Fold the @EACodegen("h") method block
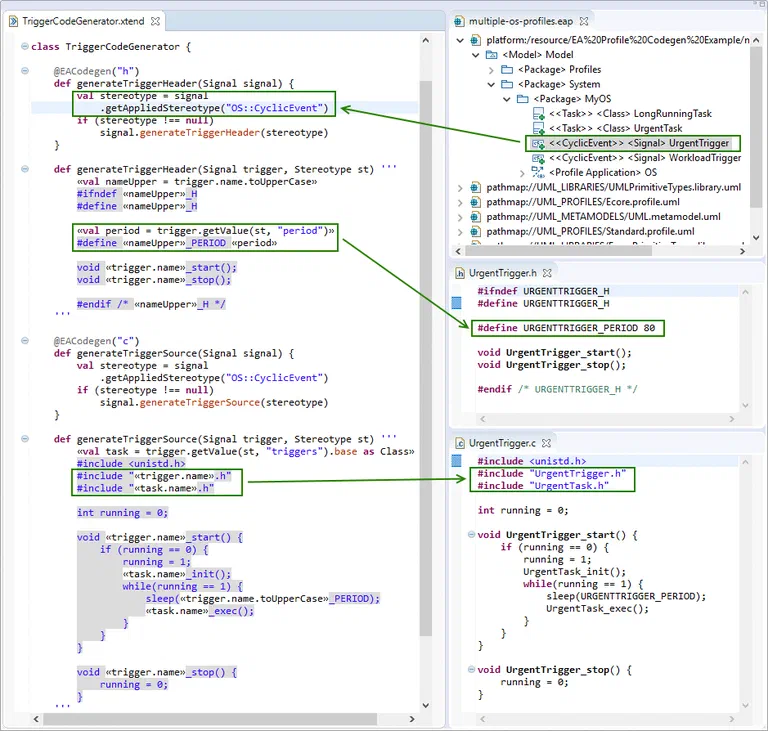This screenshot has width=768, height=731. click(x=24, y=71)
